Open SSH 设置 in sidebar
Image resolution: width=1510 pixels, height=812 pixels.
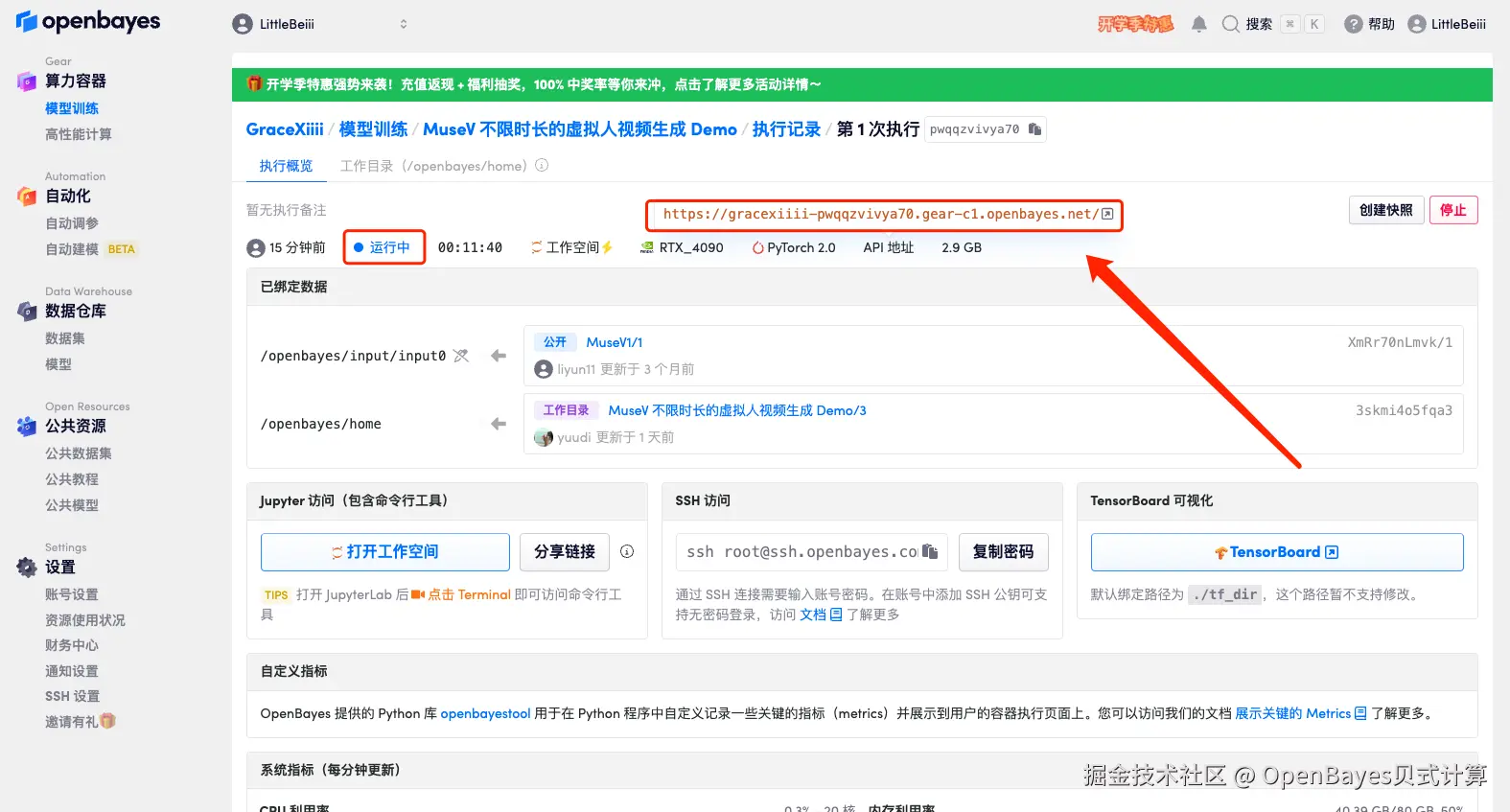tap(73, 696)
